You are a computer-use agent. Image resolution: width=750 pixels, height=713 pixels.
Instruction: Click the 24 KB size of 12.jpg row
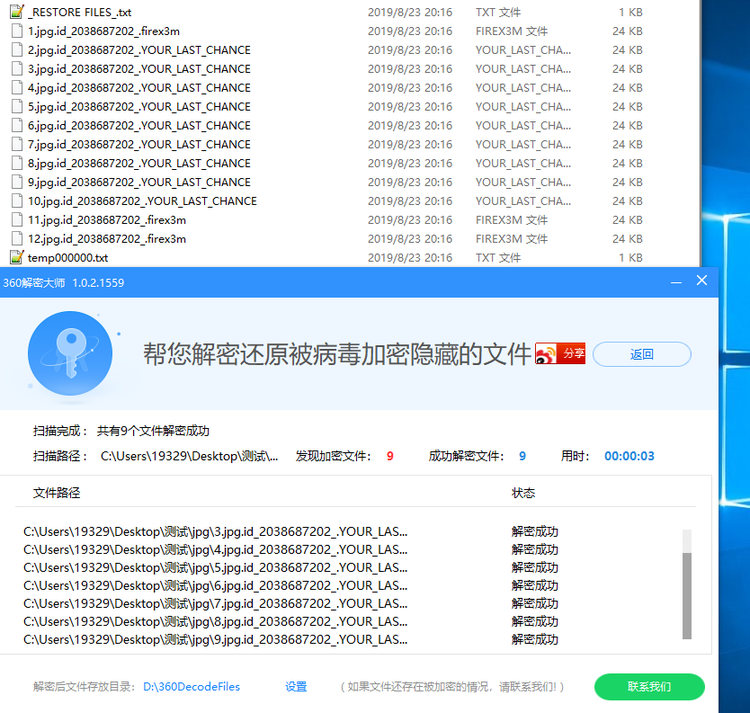pos(627,239)
